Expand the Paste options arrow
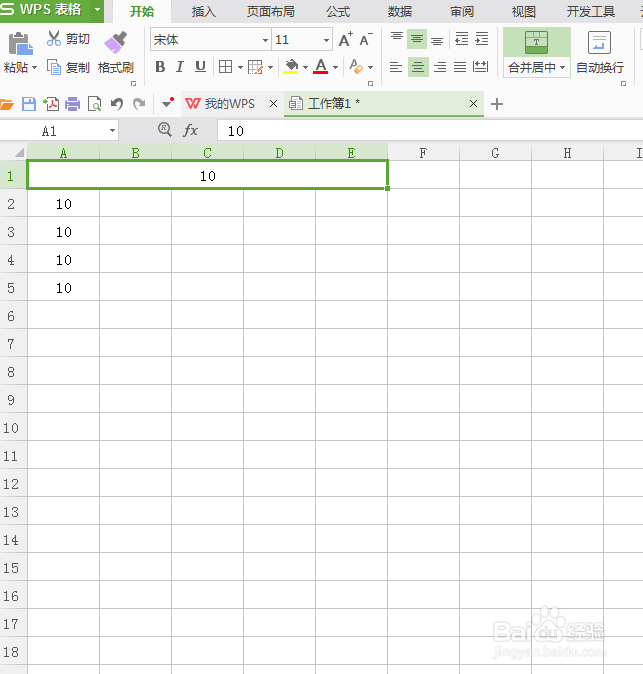Image resolution: width=643 pixels, height=674 pixels. pyautogui.click(x=34, y=67)
